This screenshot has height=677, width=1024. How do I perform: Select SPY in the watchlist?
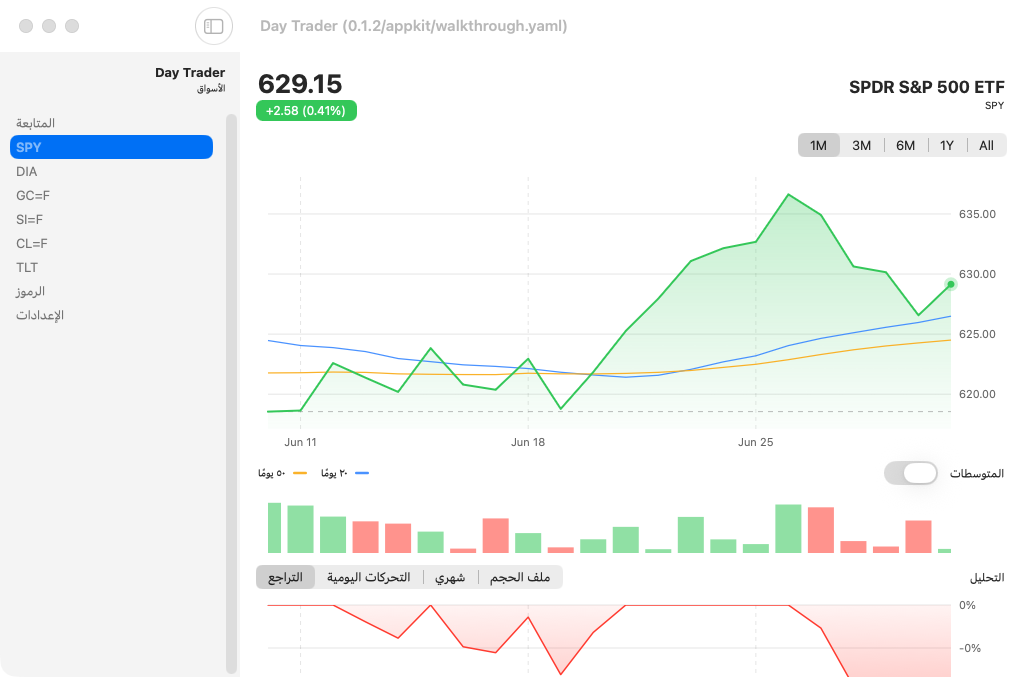point(111,147)
